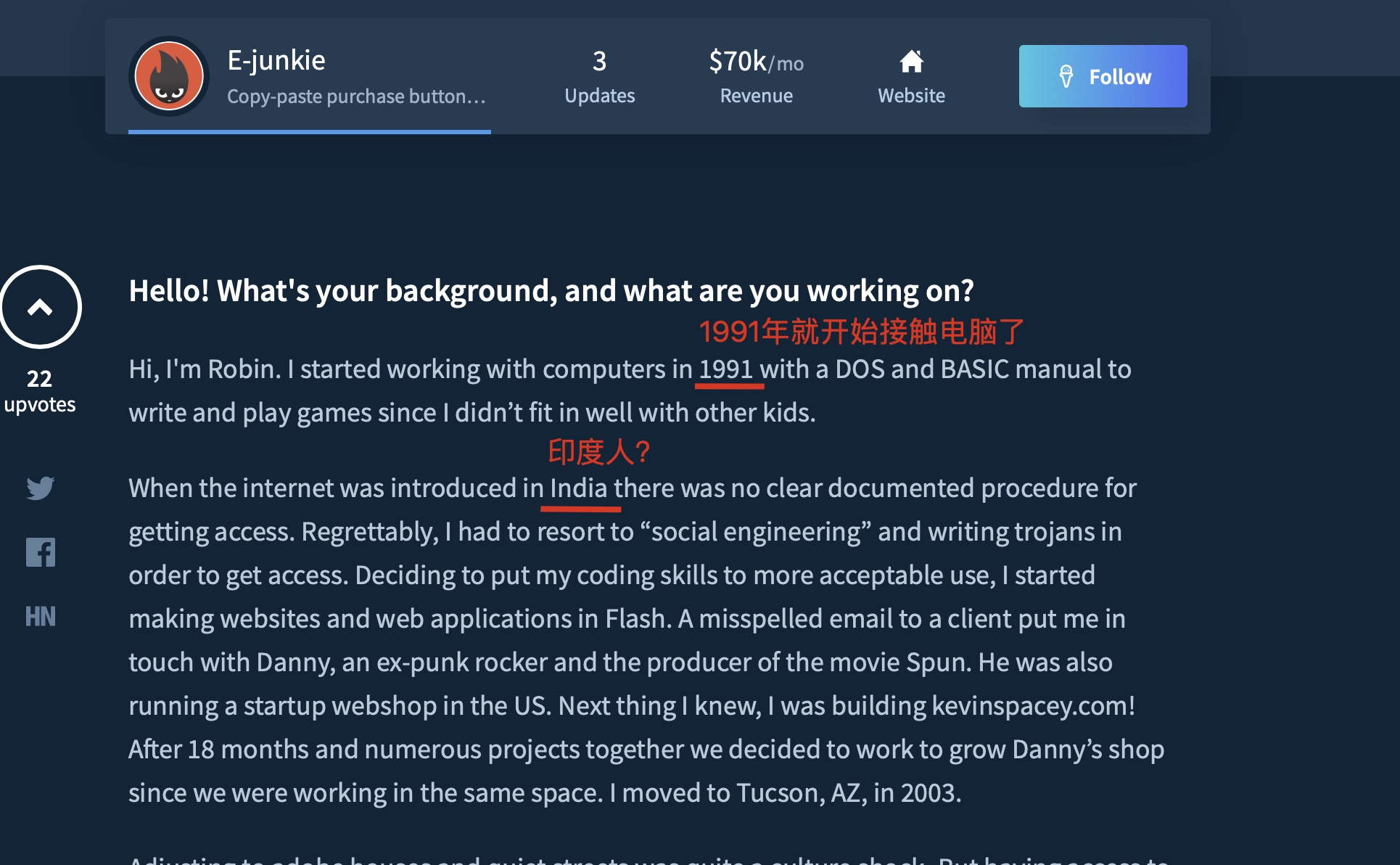Share the interview via the Twitter icon
Viewport: 1400px width, 865px height.
click(41, 488)
